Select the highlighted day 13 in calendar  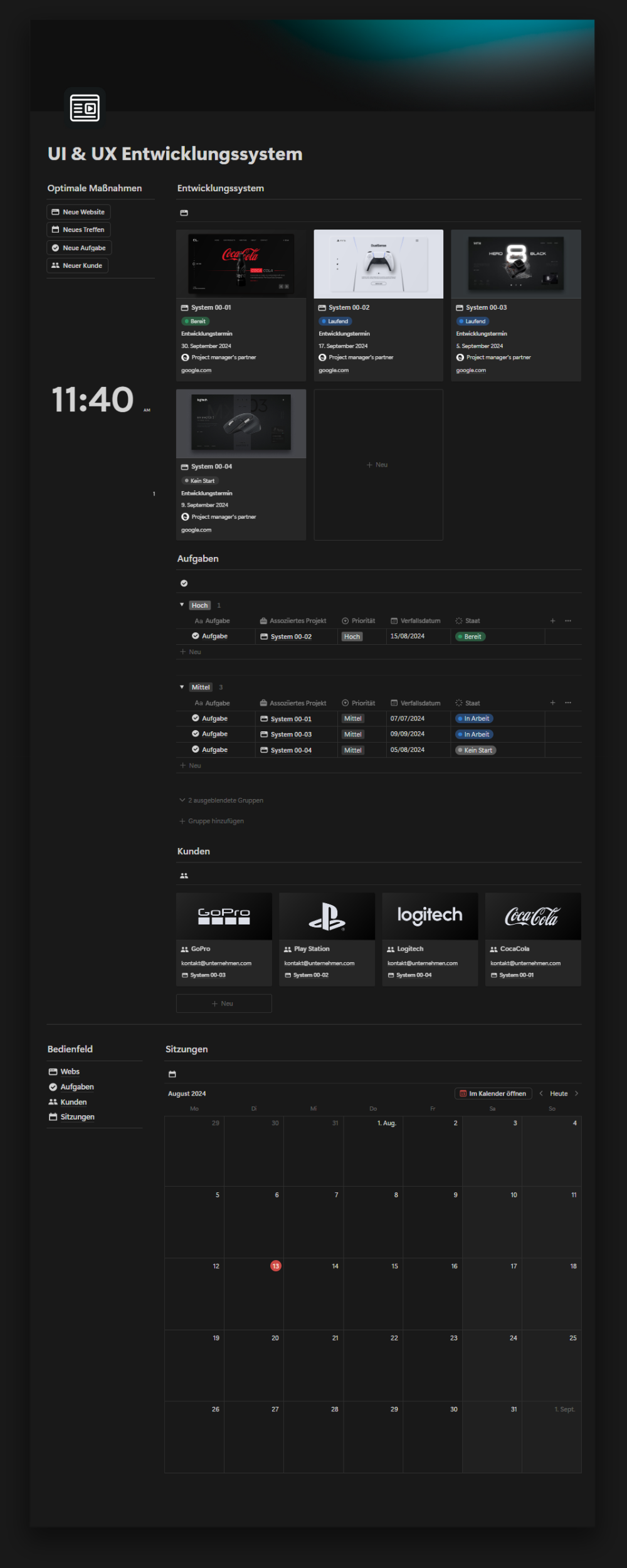tap(276, 1266)
